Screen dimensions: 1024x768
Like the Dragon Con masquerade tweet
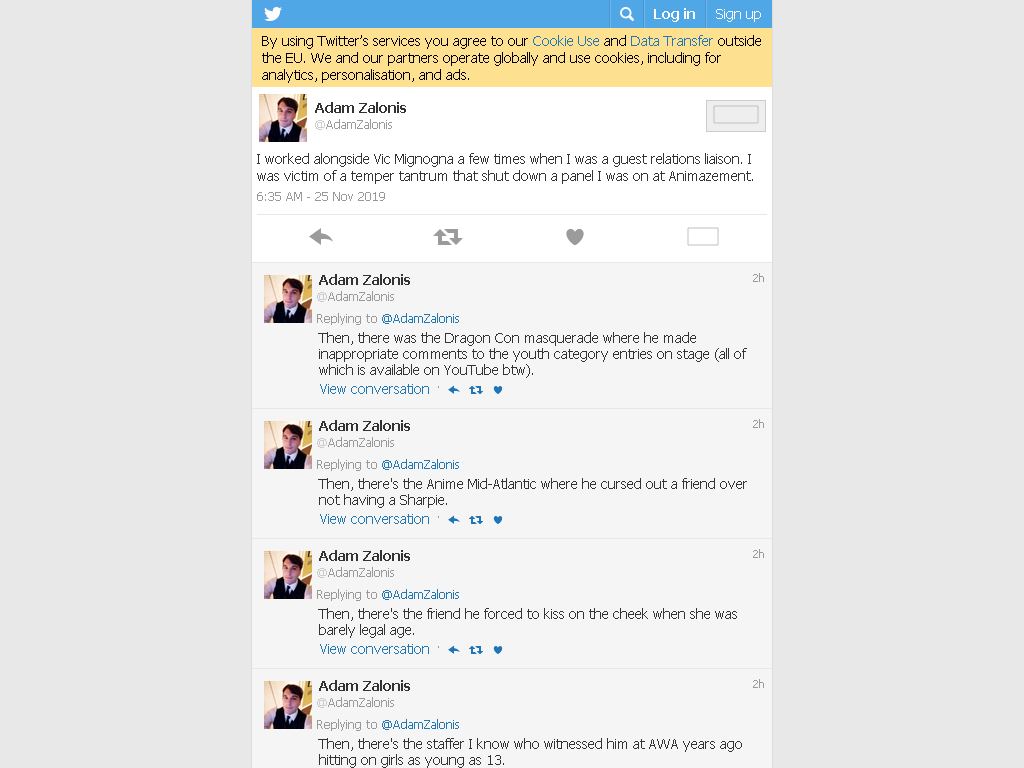[x=498, y=390]
